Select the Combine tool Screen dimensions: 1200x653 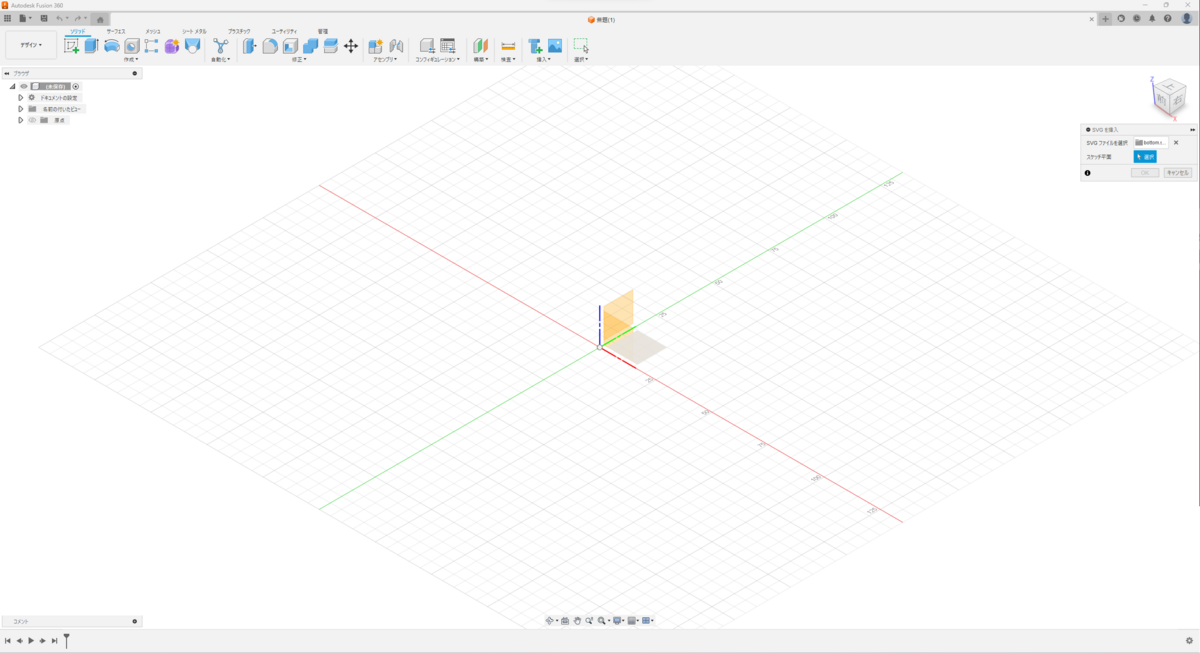click(310, 46)
